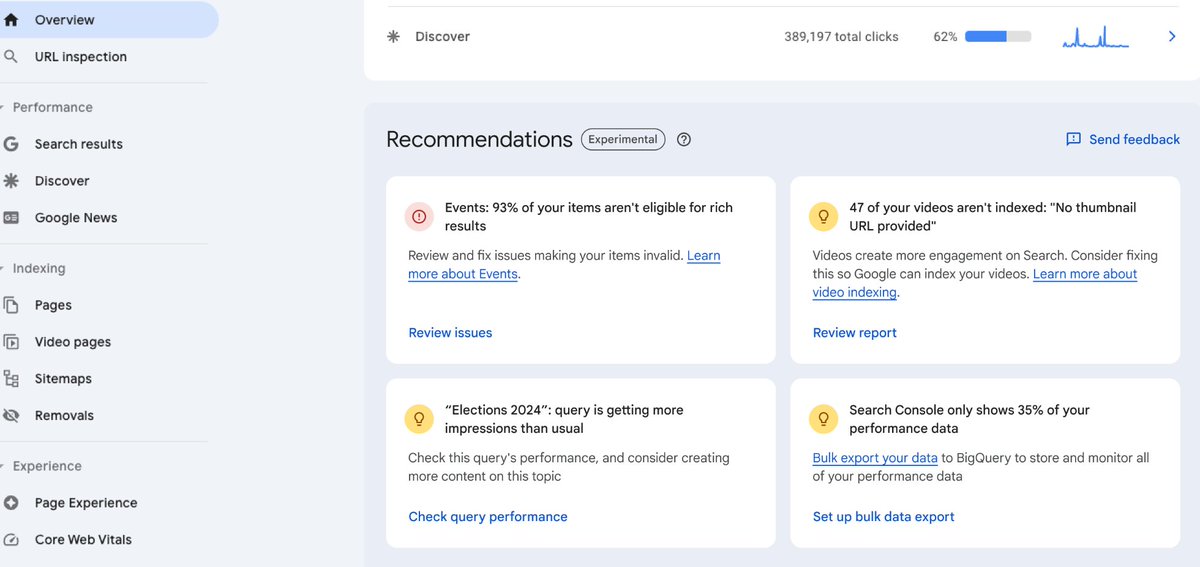The height and width of the screenshot is (567, 1200).
Task: Click the 47 videos aren't indexed heading
Action: tap(993, 217)
